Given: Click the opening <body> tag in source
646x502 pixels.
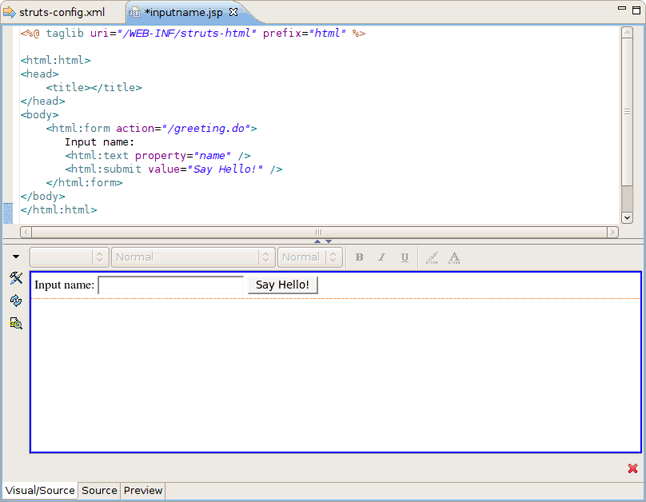Looking at the screenshot, I should 40,115.
